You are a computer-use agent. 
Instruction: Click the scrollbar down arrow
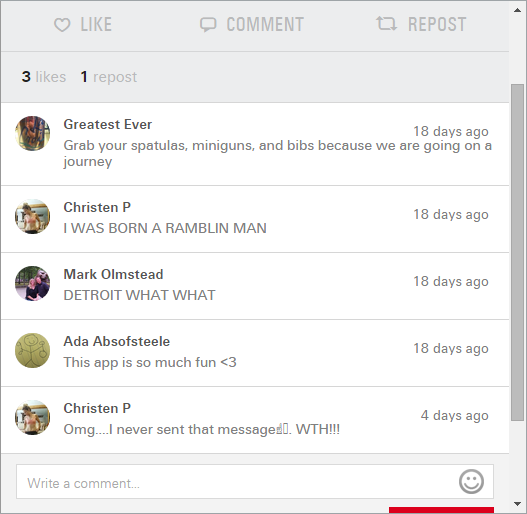pos(518,504)
